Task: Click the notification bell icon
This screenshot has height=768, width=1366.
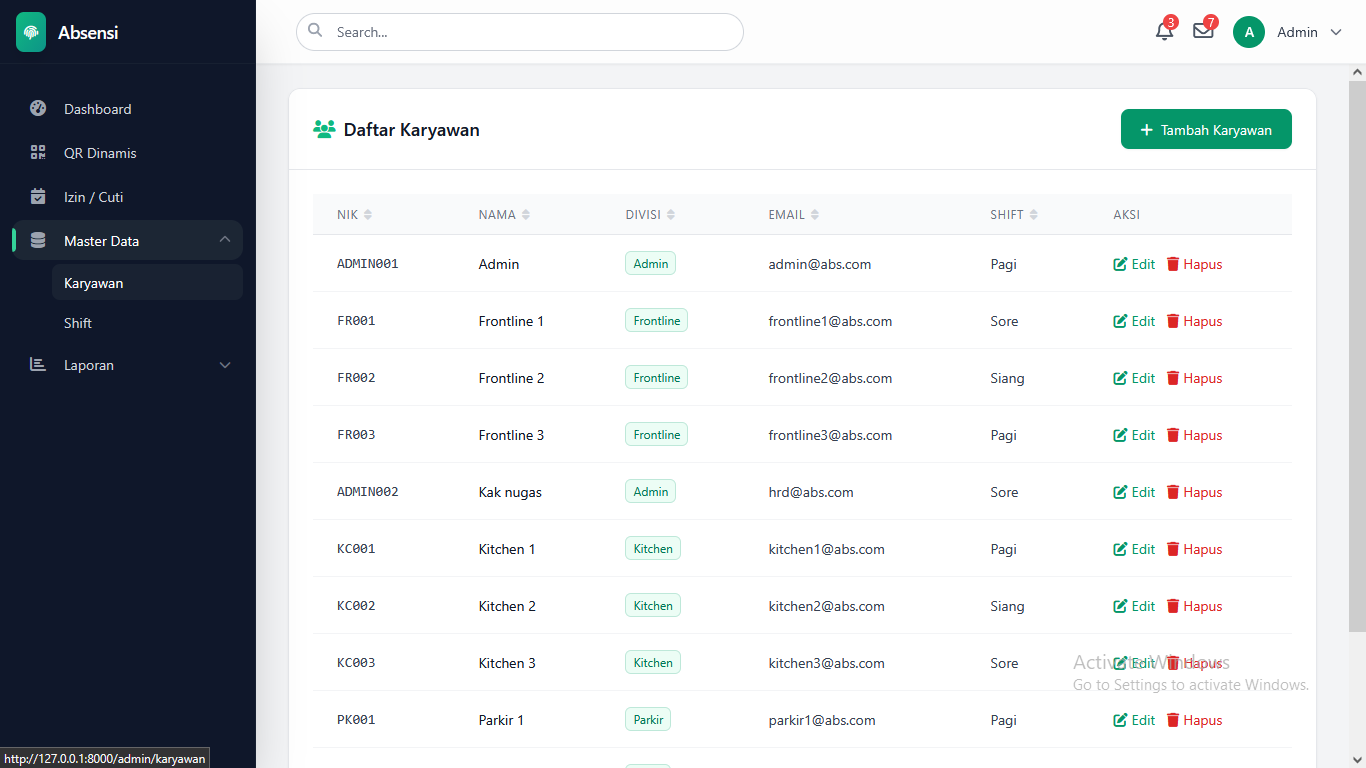Action: coord(1164,31)
